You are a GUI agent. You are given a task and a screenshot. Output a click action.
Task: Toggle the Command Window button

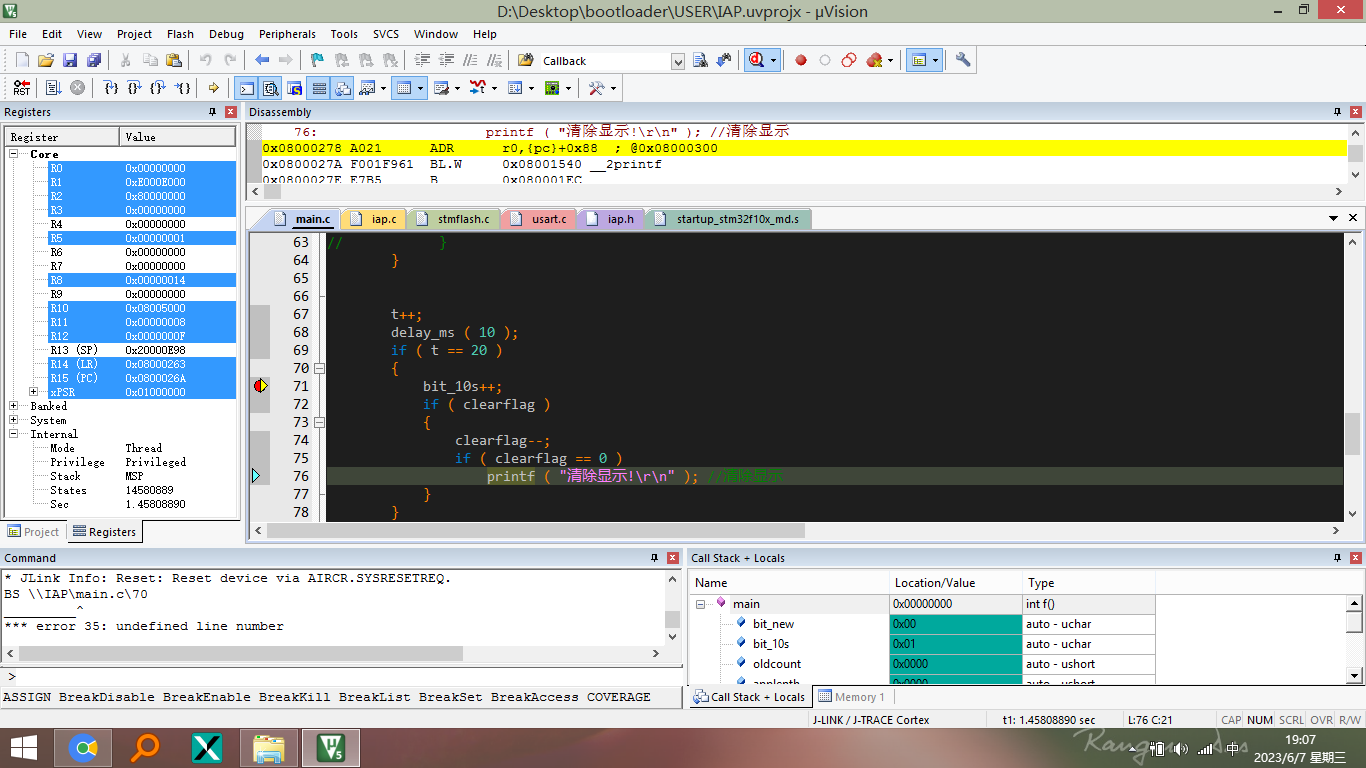click(x=246, y=88)
